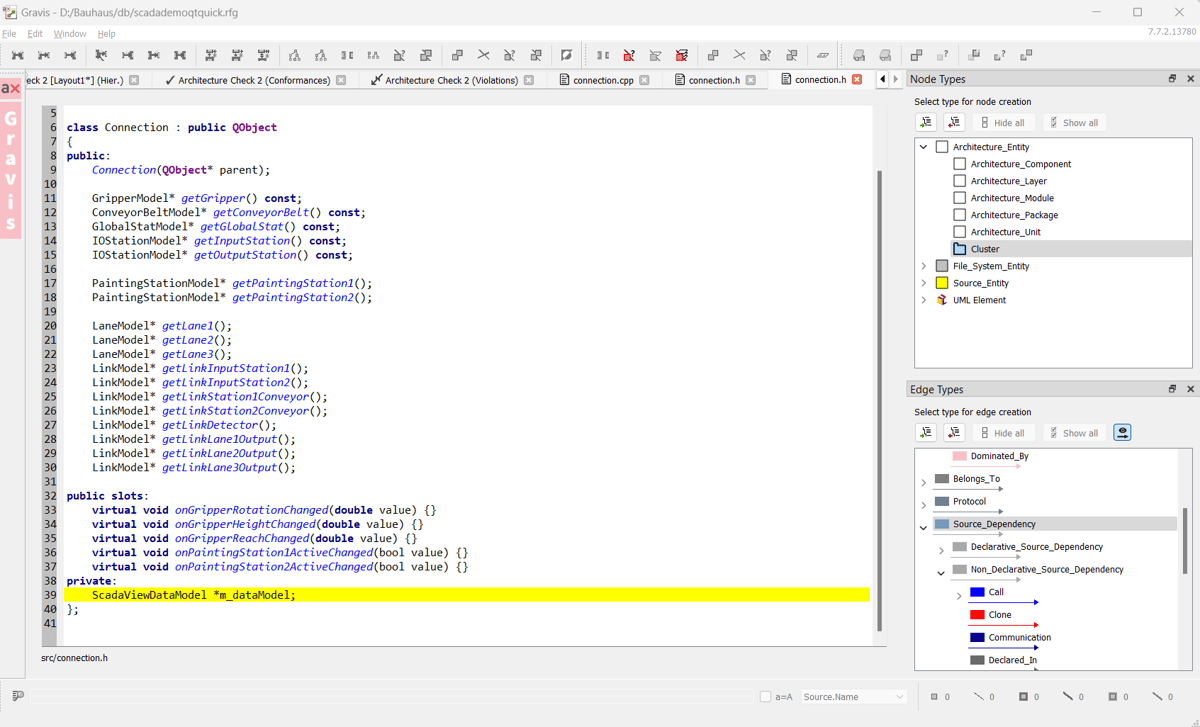
Task: Float the Node Types panel
Action: [1172, 79]
